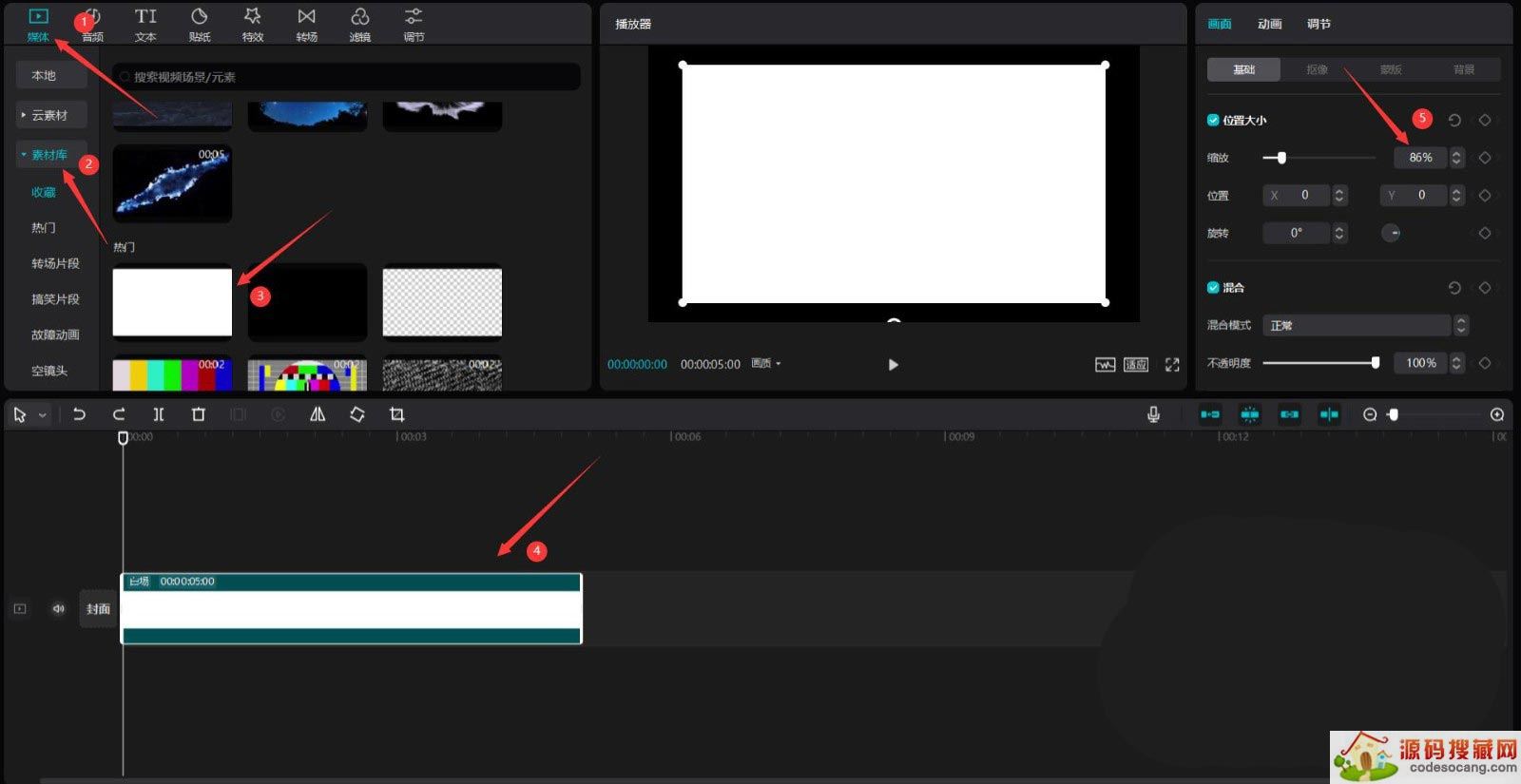The image size is (1521, 784).
Task: Switch to the 蒙版 sub-tab
Action: [x=1391, y=69]
